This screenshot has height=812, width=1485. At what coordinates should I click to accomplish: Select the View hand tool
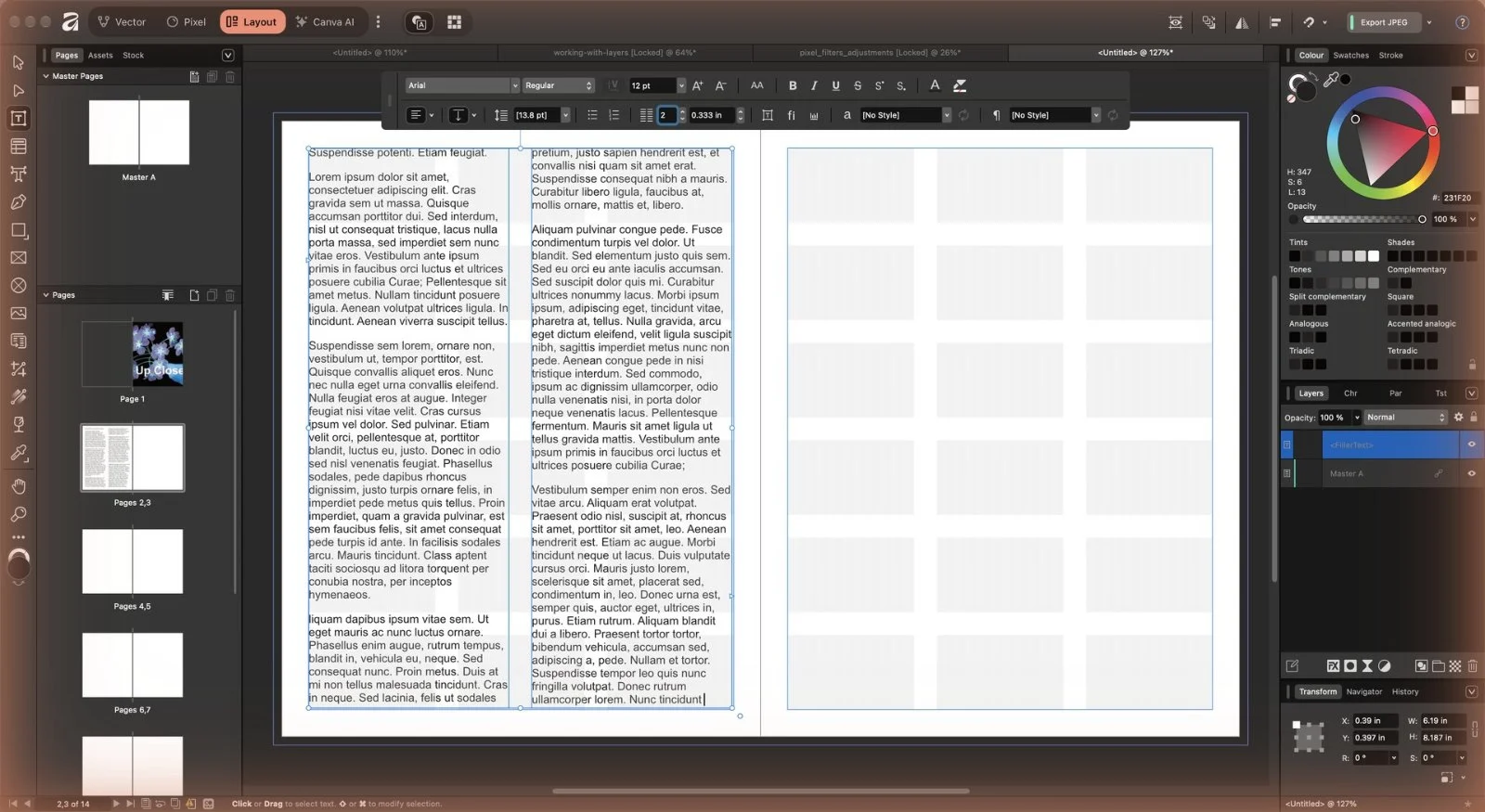[19, 486]
